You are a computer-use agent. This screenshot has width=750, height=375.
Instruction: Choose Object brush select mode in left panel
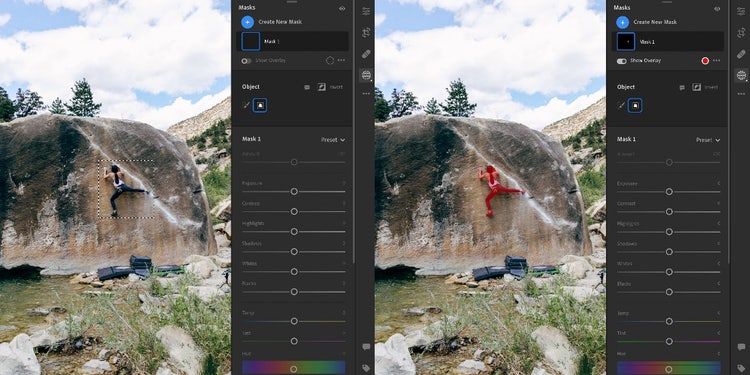click(246, 105)
